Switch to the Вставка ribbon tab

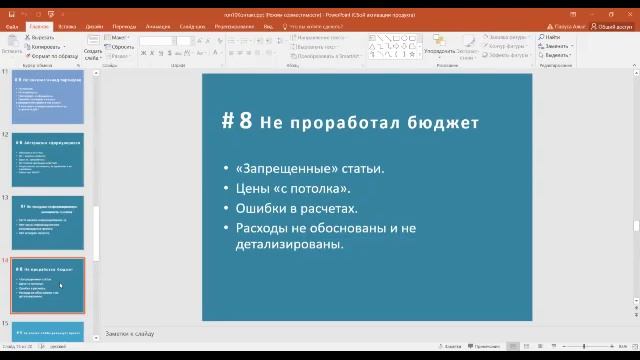click(x=67, y=27)
